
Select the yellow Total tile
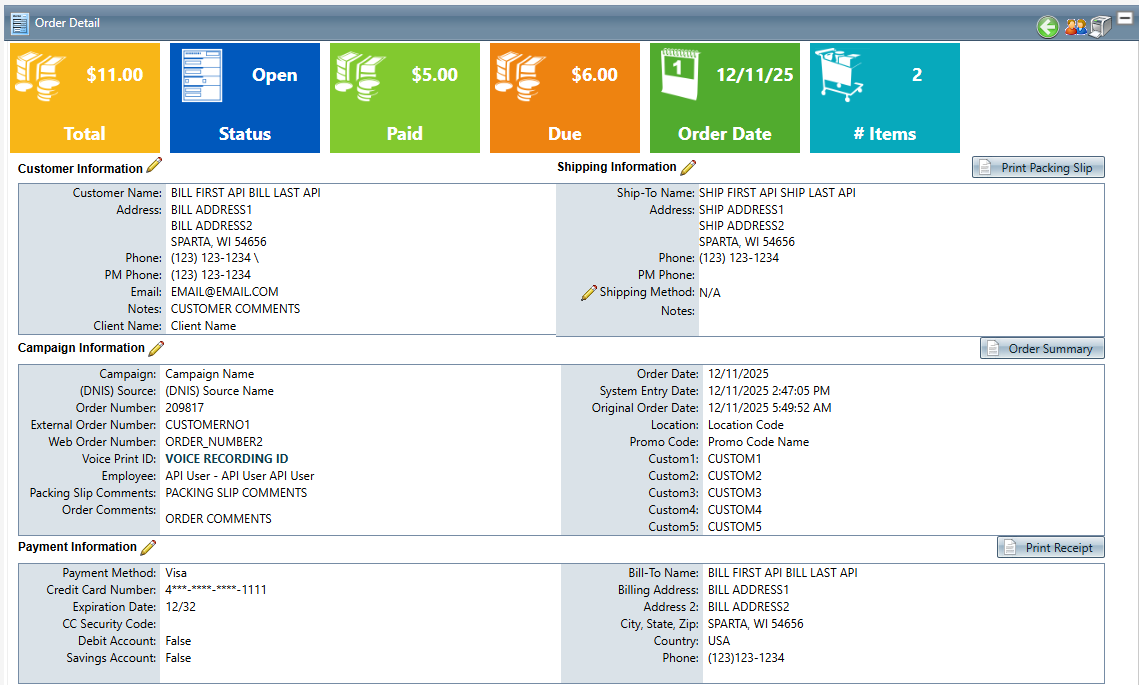click(85, 98)
